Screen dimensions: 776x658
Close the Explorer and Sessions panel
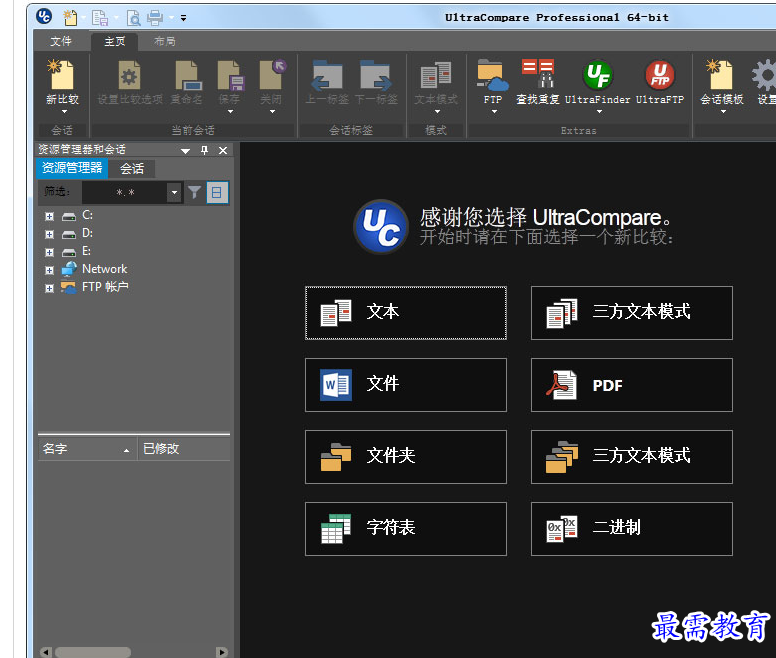pos(223,150)
